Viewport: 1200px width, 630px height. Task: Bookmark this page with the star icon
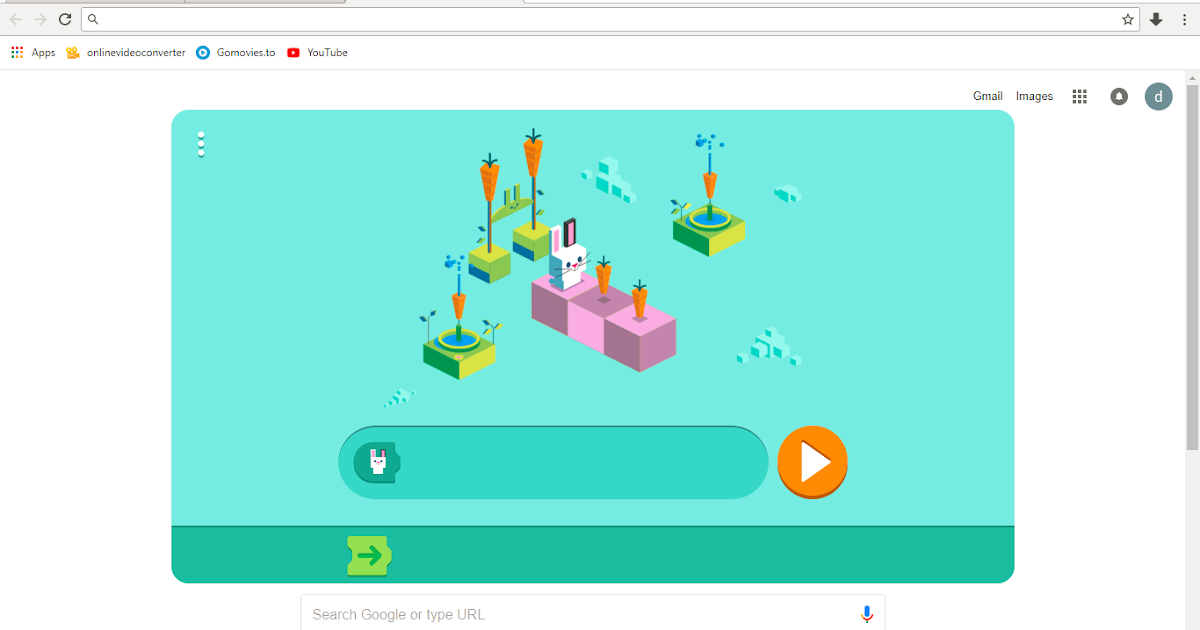(1127, 18)
